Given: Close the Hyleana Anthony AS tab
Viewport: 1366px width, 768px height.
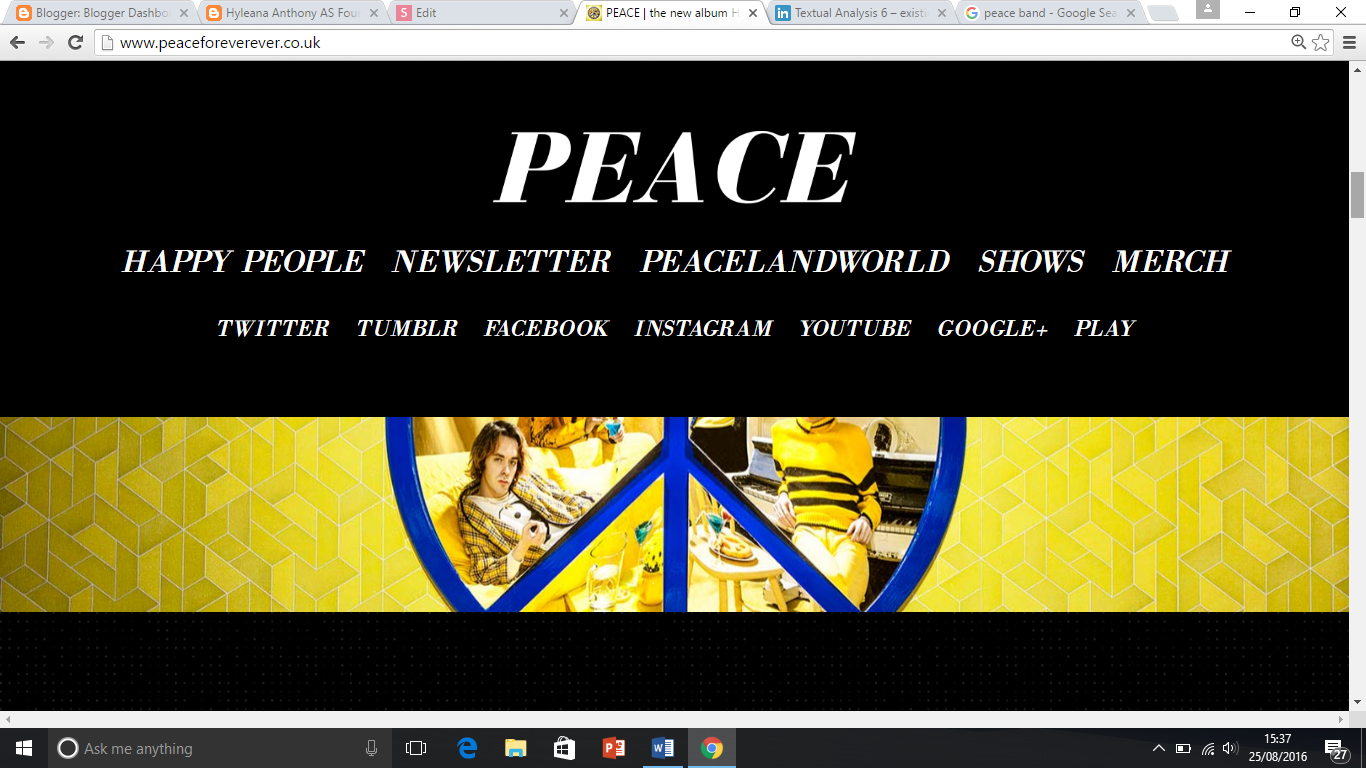Looking at the screenshot, I should point(373,13).
